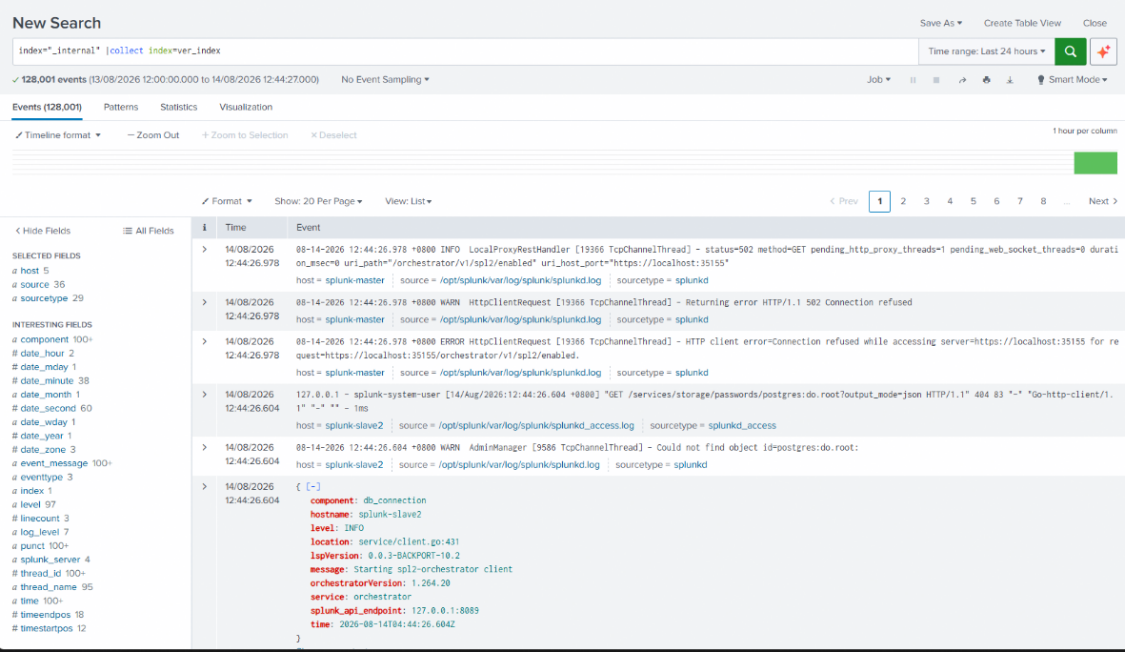Stop the search job
This screenshot has height=652, width=1125.
[936, 80]
